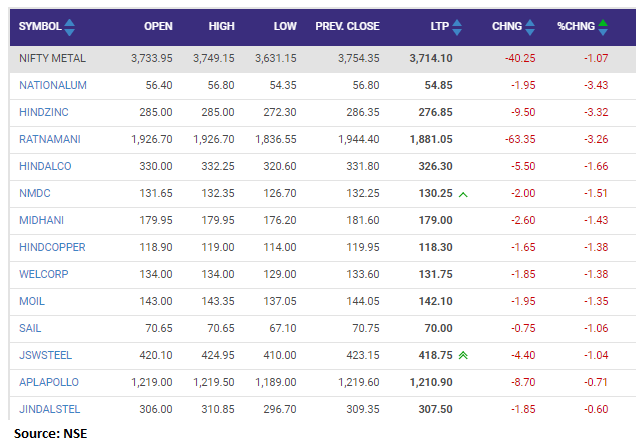636x446 pixels.
Task: Open the HINDALCO stock link
Action: point(45,166)
